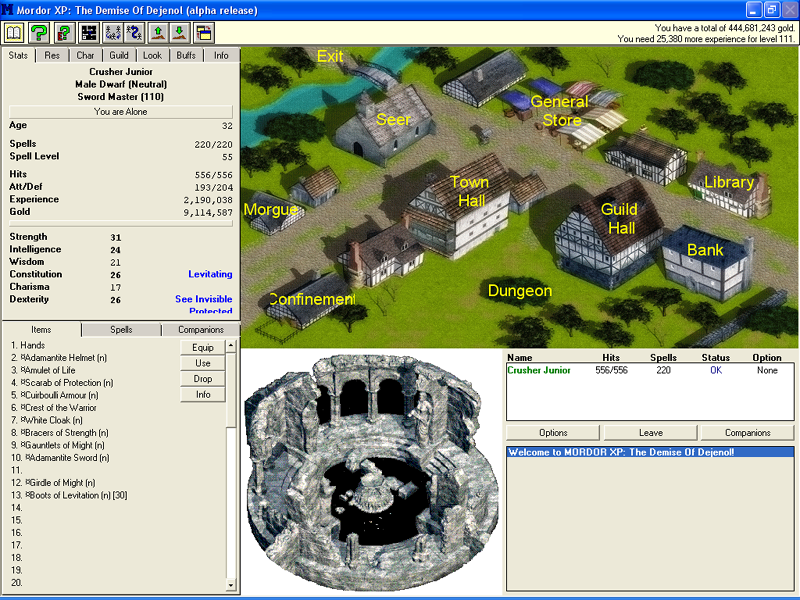Click the party Options button
The height and width of the screenshot is (600, 800).
coord(553,433)
